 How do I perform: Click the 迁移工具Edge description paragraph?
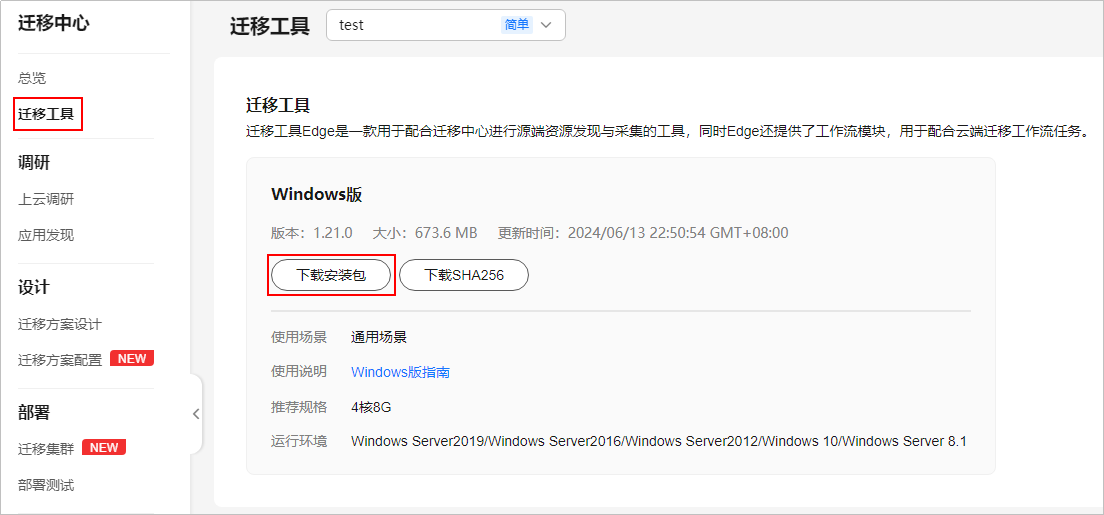click(x=669, y=131)
